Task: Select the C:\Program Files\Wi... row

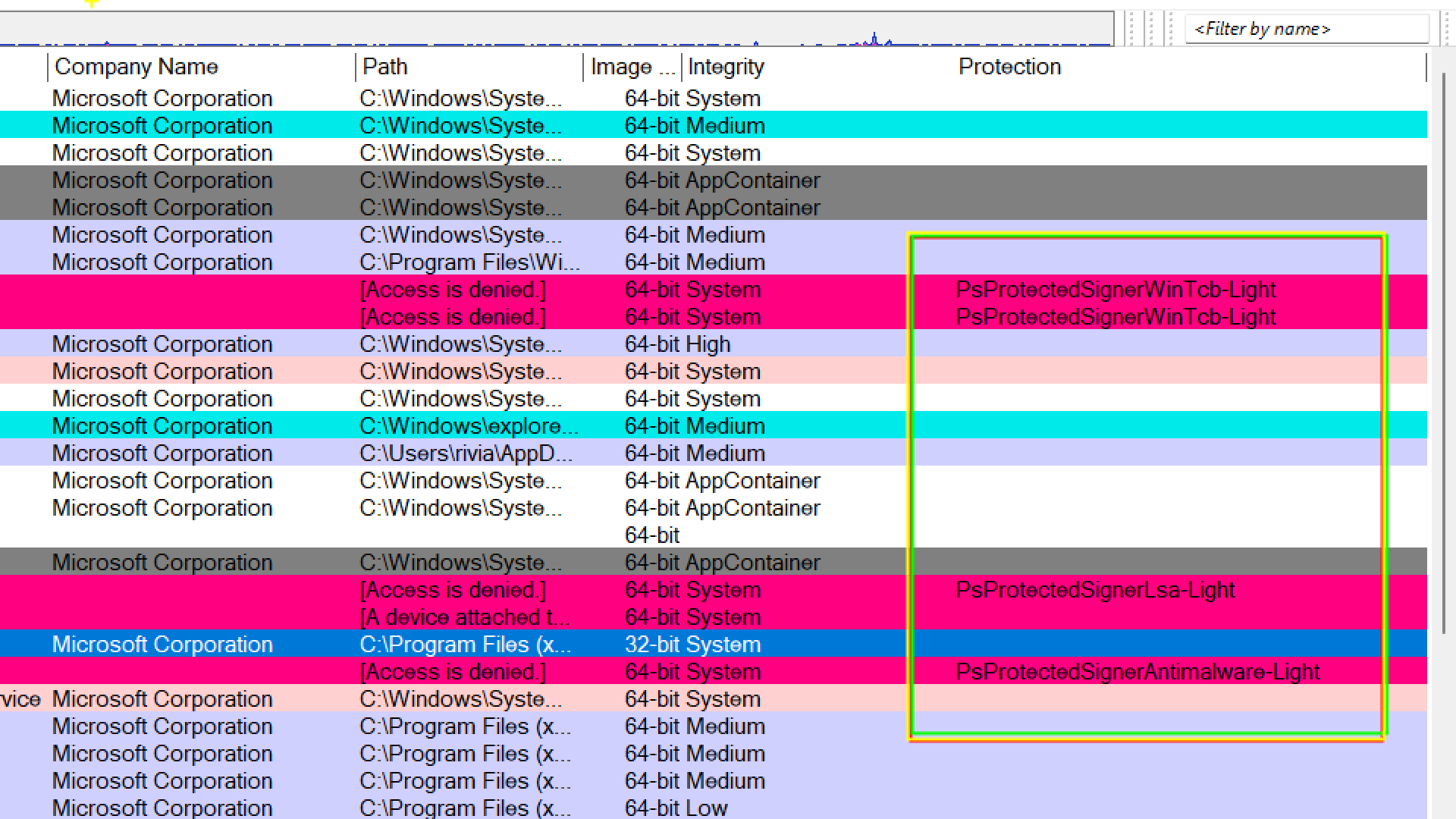Action: 469,262
